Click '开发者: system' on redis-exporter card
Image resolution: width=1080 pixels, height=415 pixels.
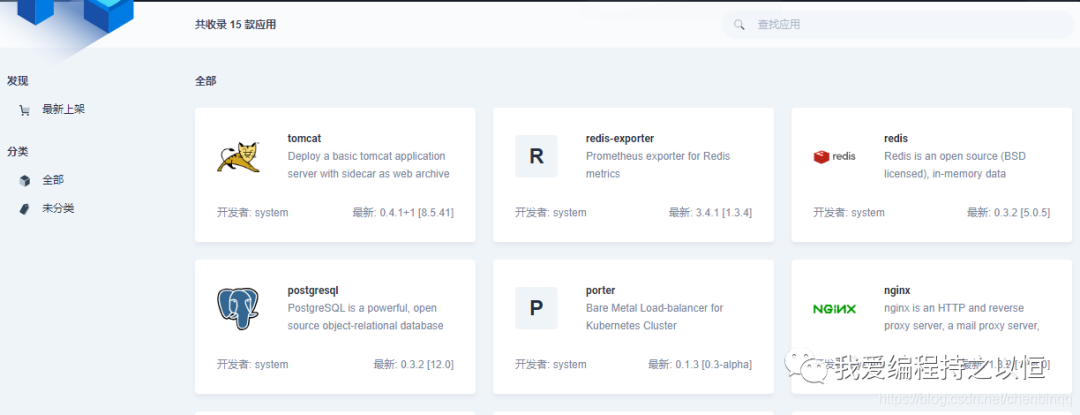coord(551,213)
